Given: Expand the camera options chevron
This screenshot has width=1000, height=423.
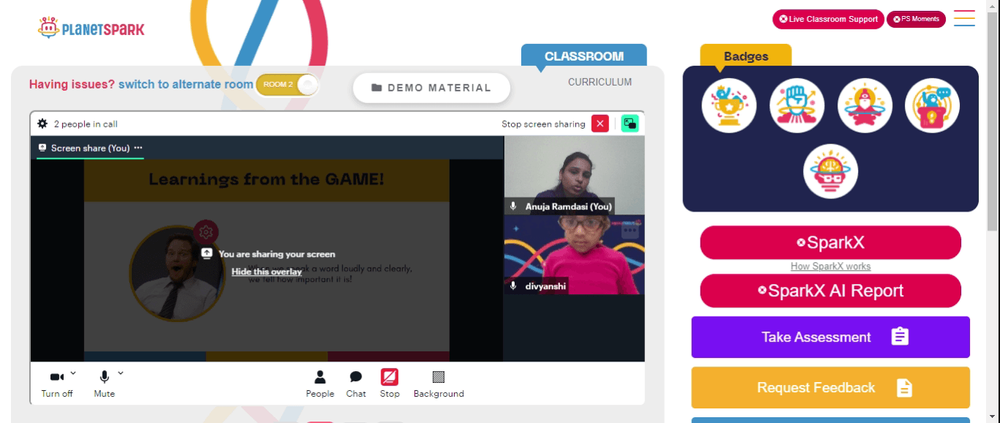Looking at the screenshot, I should (x=73, y=373).
